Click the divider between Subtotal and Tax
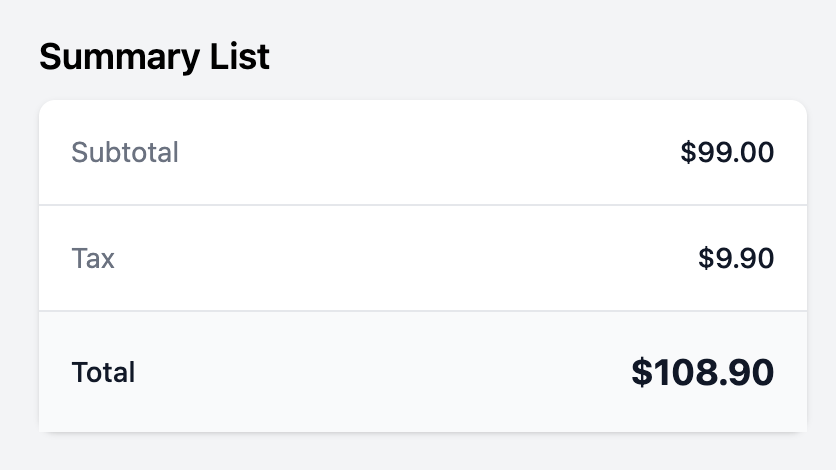 coord(423,205)
